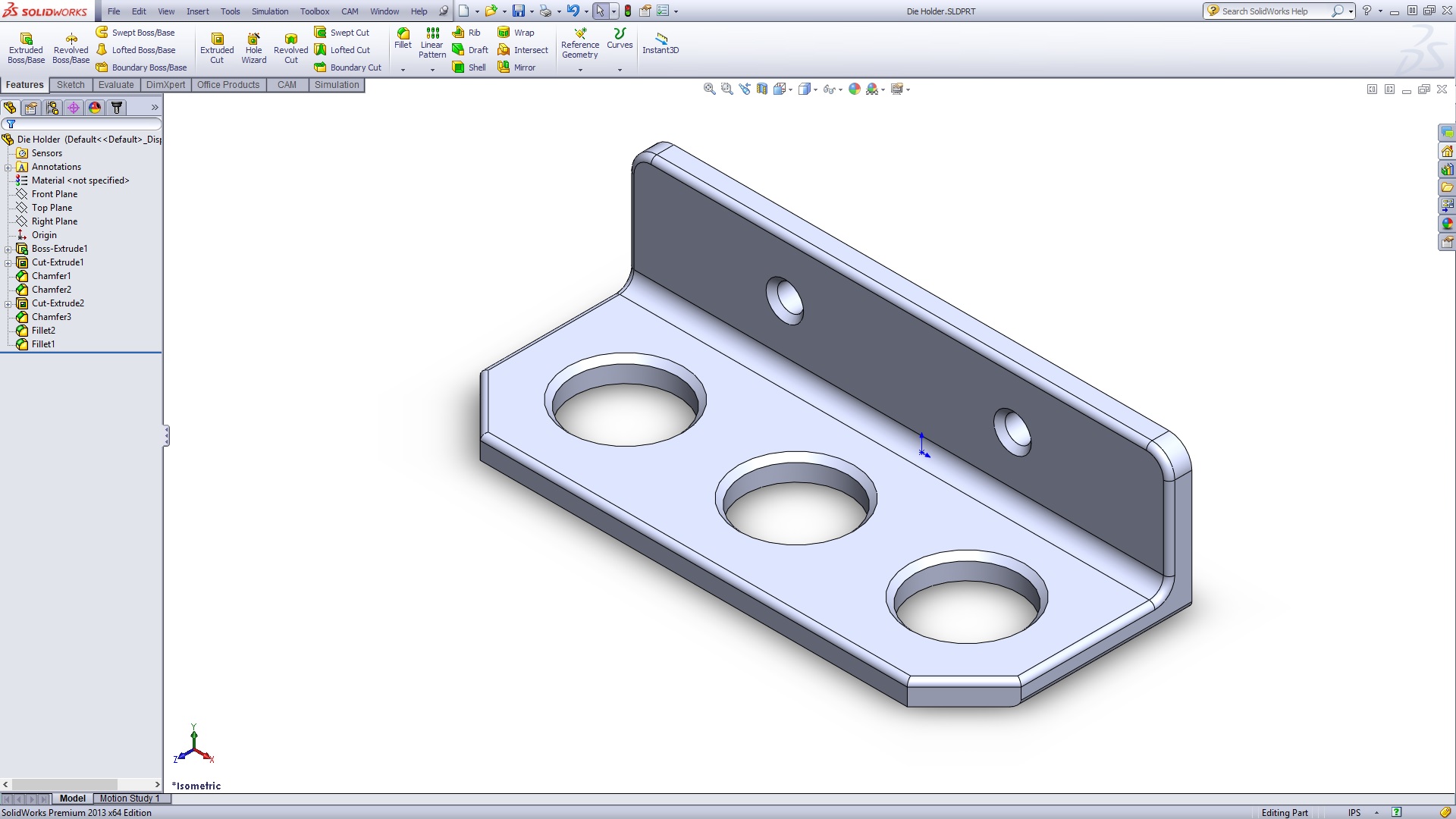Open the Insert menu

[198, 11]
